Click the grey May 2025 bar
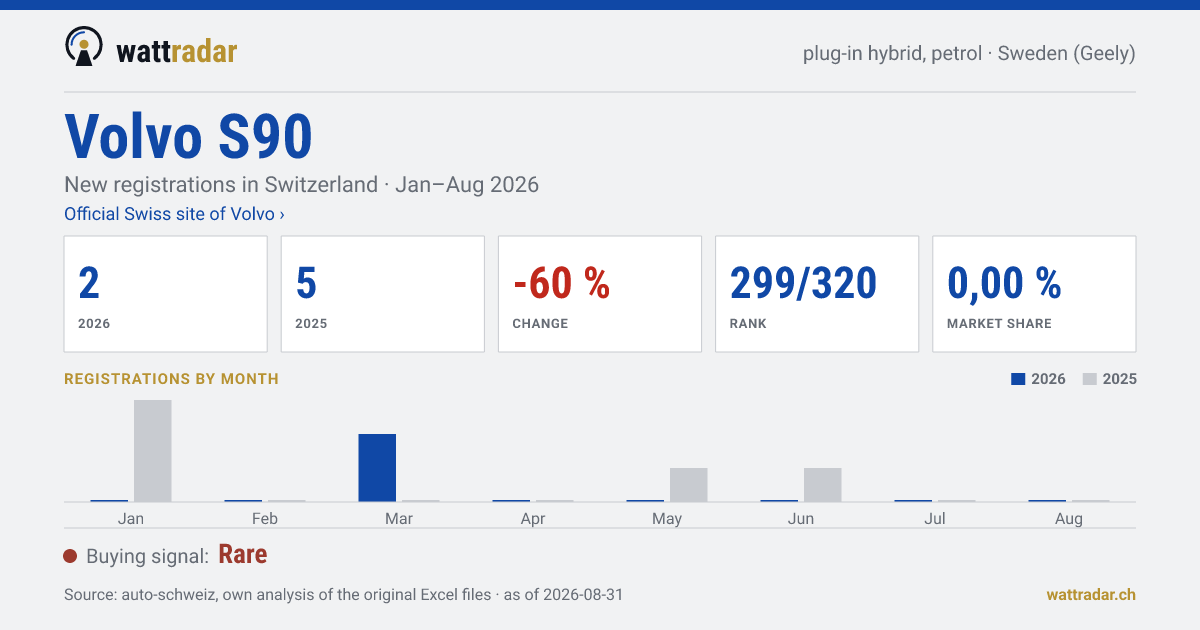Viewport: 1200px width, 630px height. coord(689,485)
